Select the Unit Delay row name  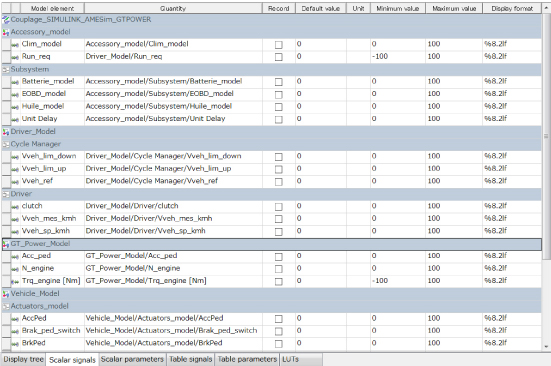[x=39, y=119]
